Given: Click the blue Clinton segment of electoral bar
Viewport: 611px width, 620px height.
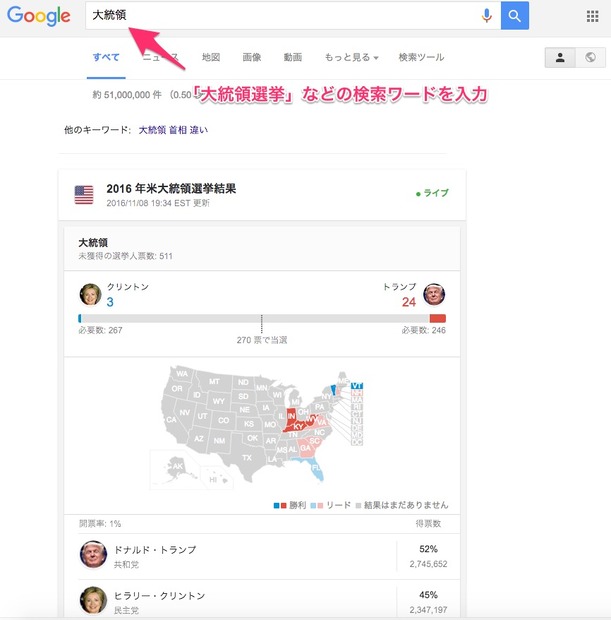Looking at the screenshot, I should pos(80,318).
